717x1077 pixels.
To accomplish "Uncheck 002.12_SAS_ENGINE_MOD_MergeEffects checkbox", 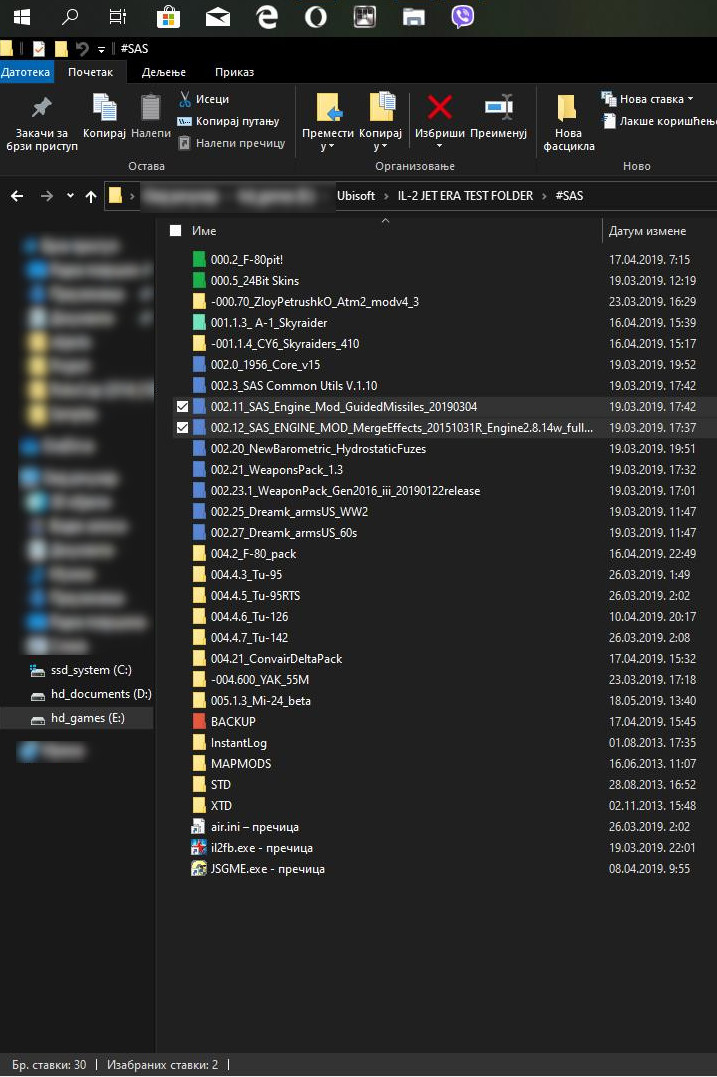I will pyautogui.click(x=182, y=427).
